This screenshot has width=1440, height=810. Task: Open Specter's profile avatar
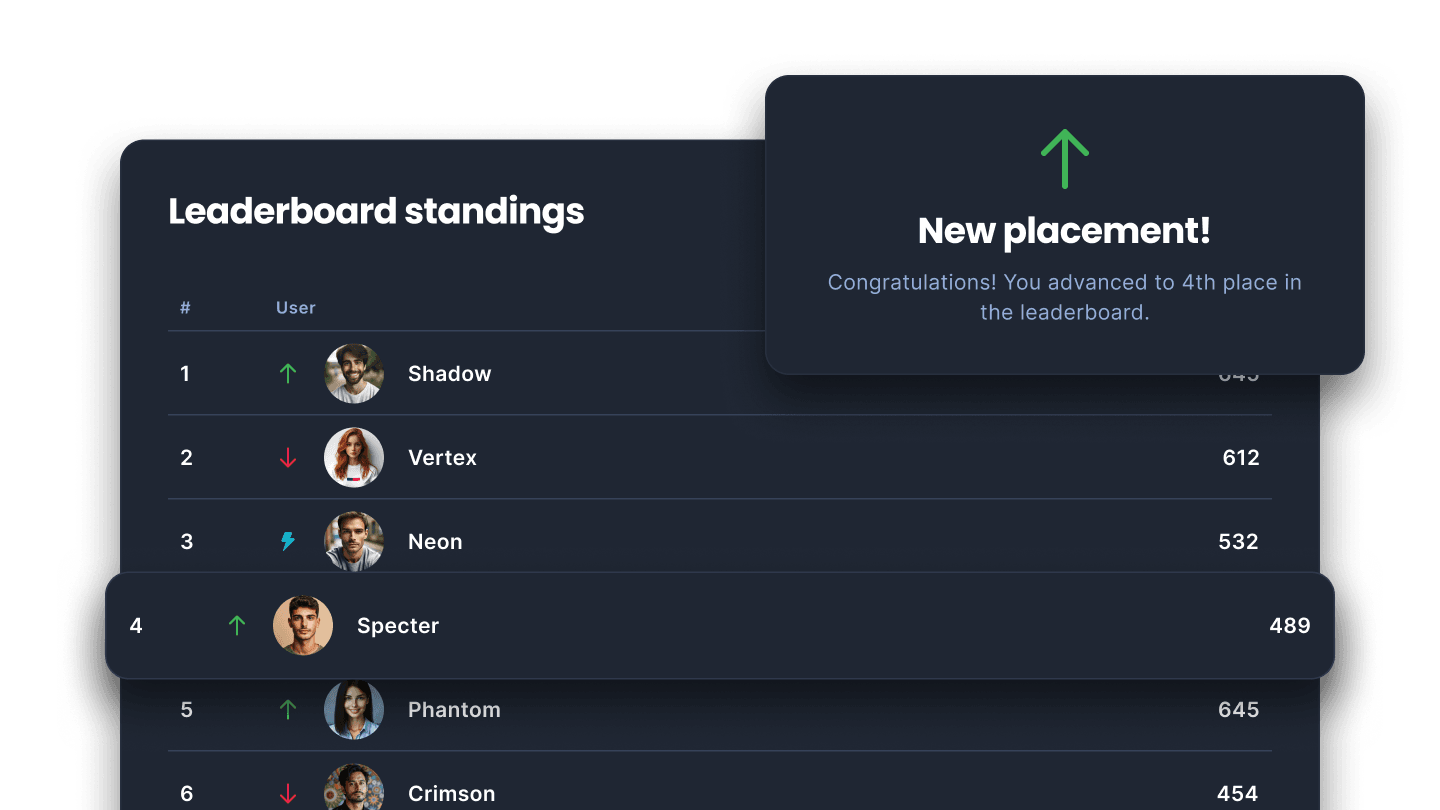point(303,626)
